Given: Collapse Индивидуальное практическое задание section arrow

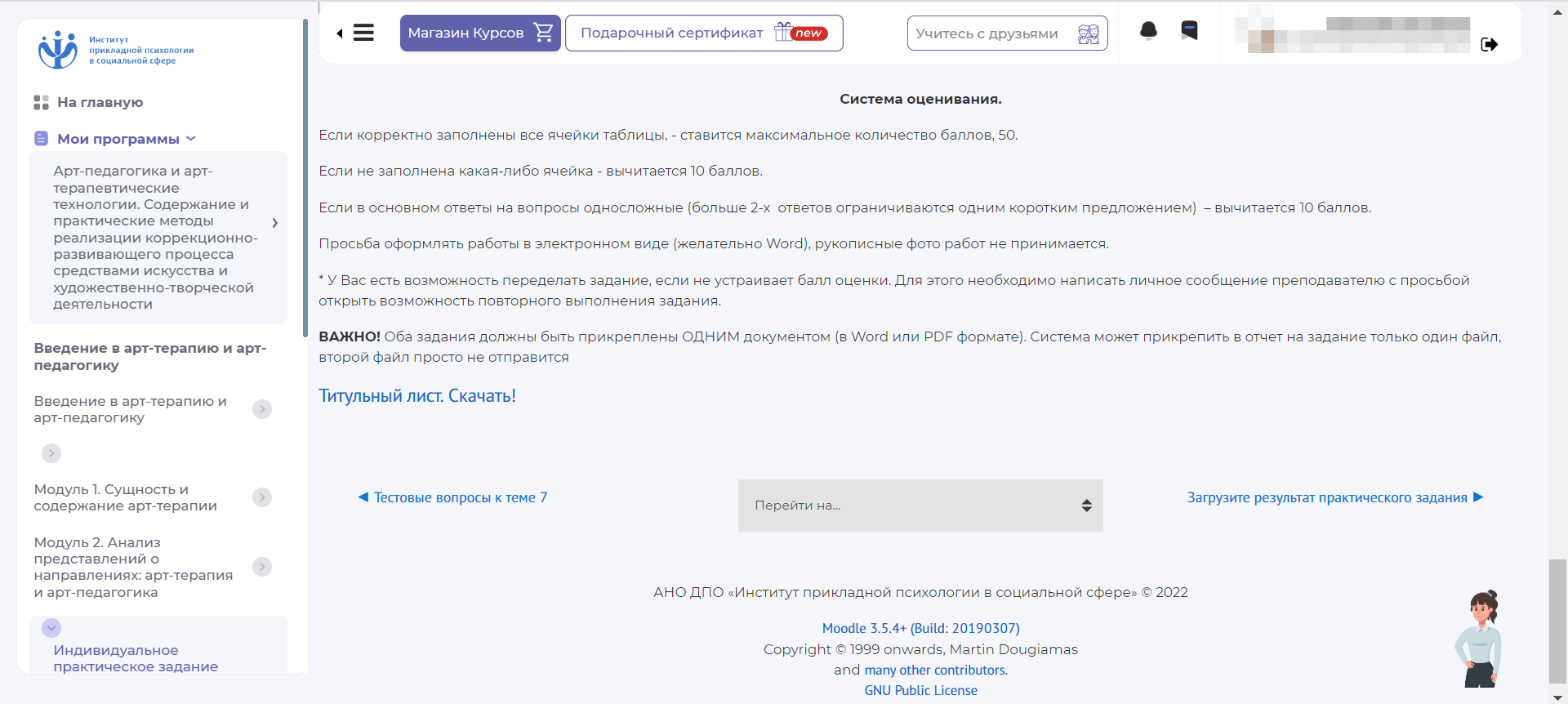Looking at the screenshot, I should pyautogui.click(x=51, y=628).
